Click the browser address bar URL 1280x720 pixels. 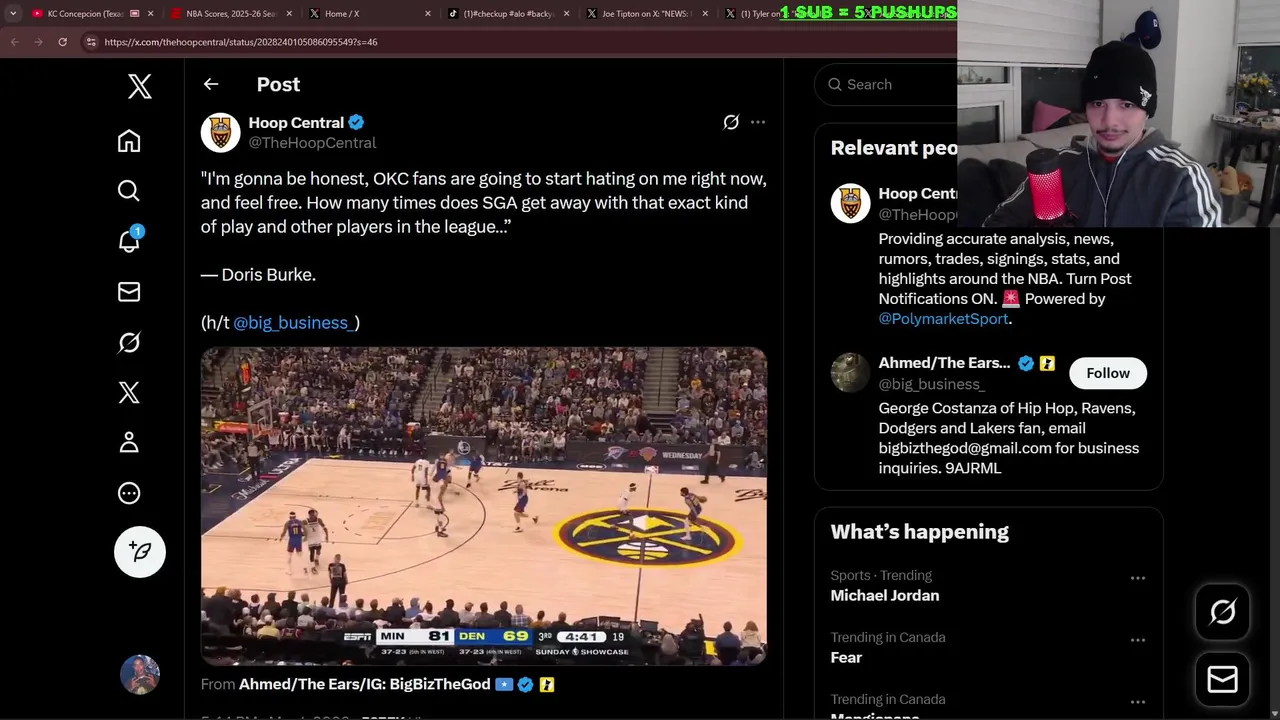241,42
